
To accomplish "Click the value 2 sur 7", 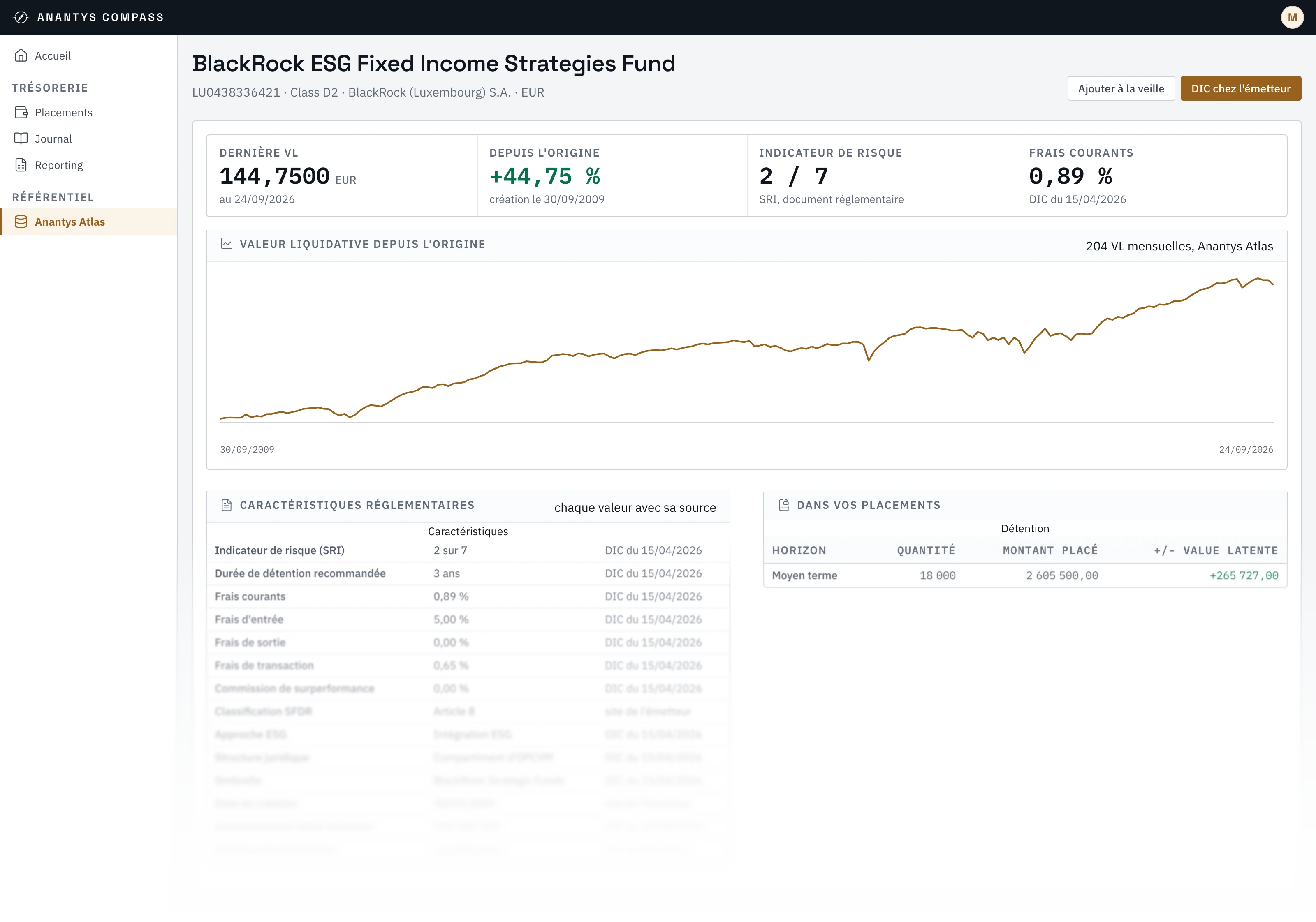I will click(450, 551).
